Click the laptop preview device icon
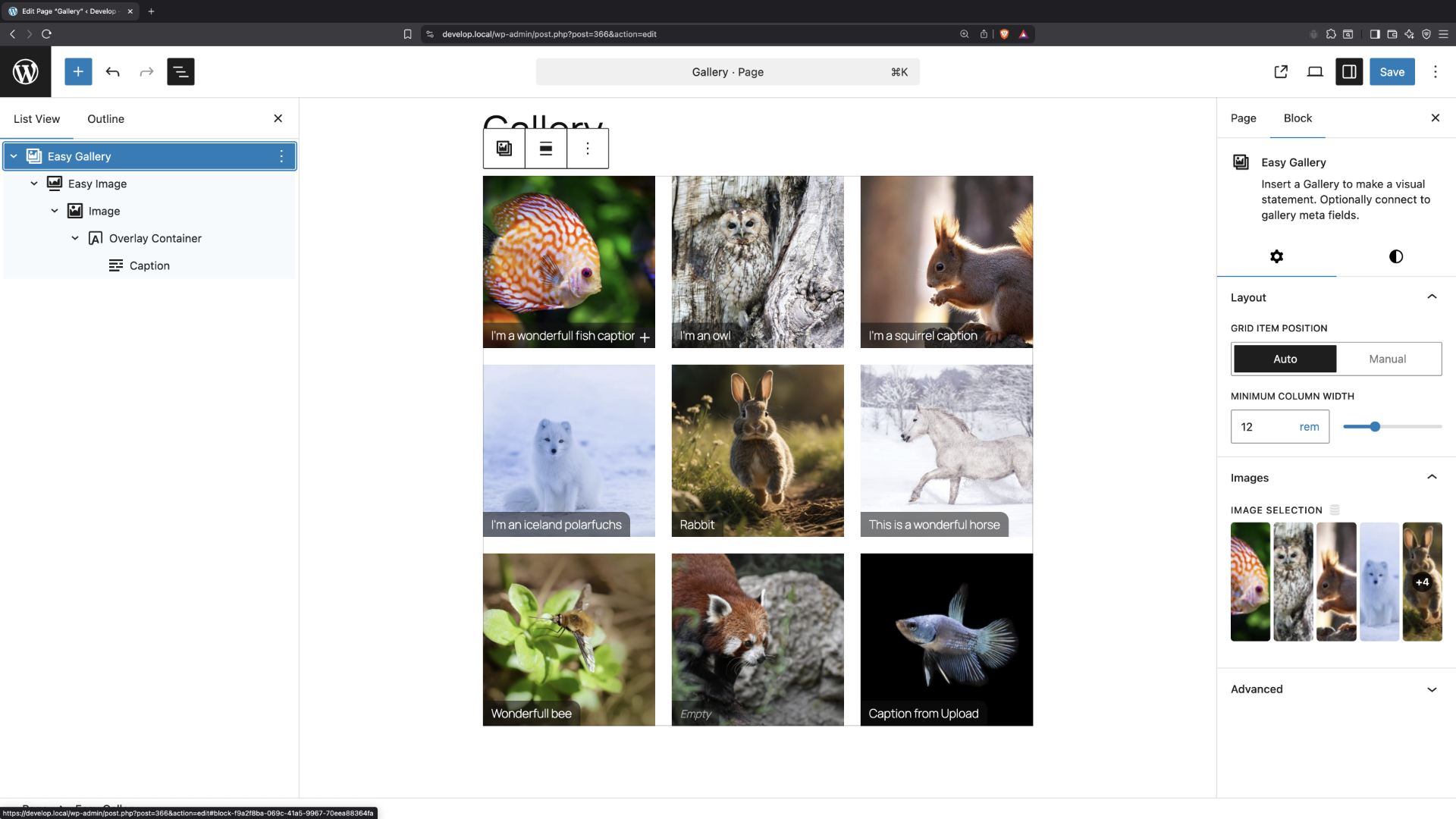The width and height of the screenshot is (1456, 819). (1315, 72)
